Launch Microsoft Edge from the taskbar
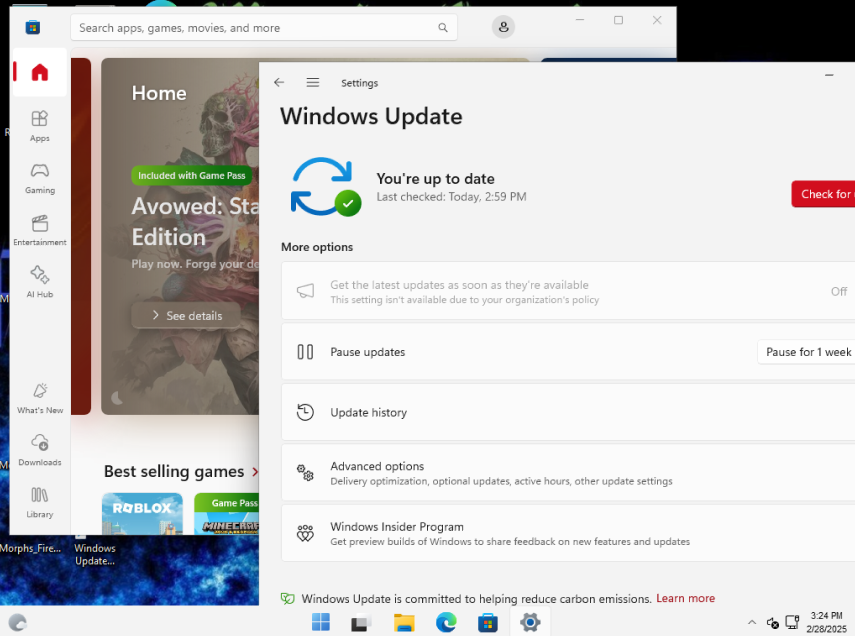Viewport: 855px width, 636px height. coord(446,622)
